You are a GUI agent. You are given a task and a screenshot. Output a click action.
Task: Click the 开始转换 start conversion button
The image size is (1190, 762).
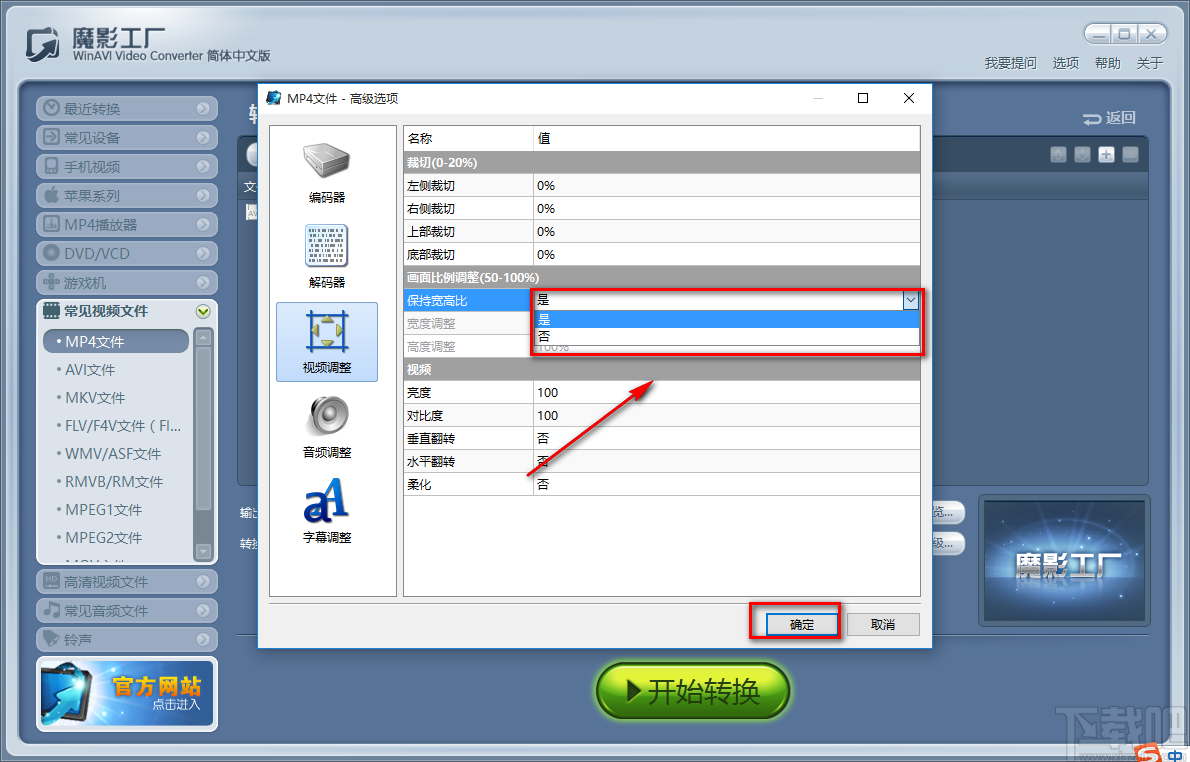[x=693, y=691]
